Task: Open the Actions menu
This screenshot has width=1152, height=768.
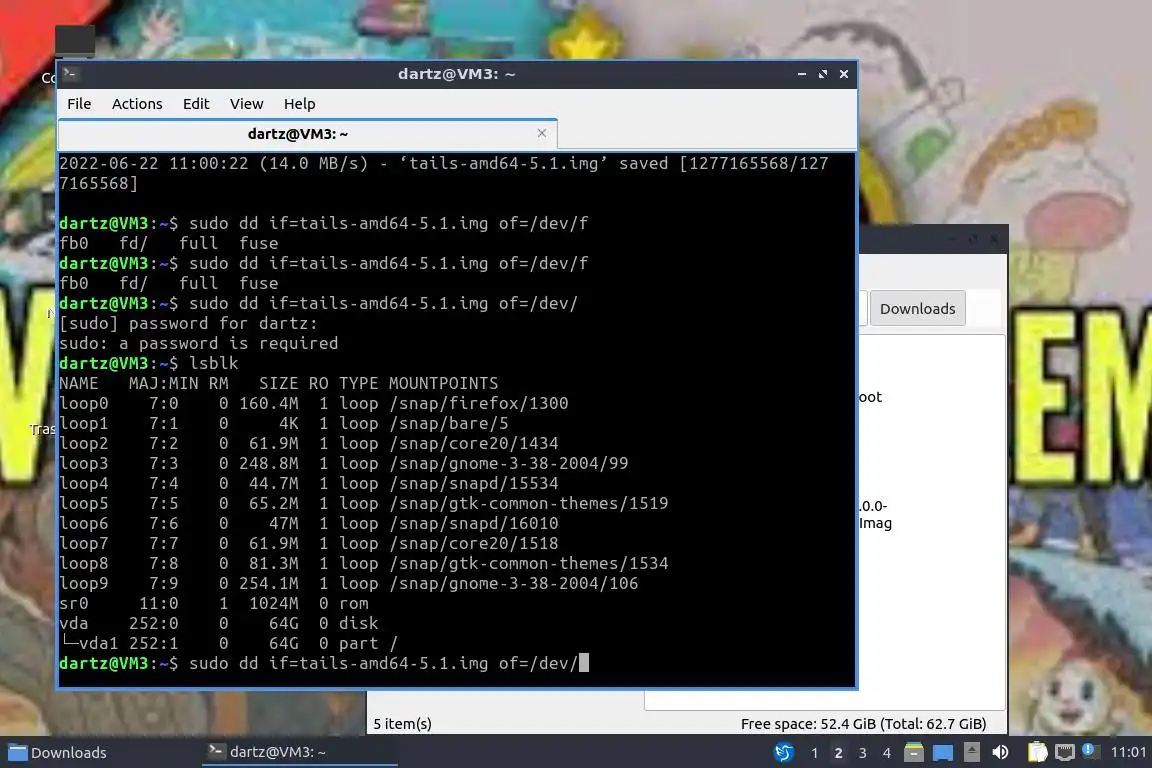Action: [x=137, y=104]
